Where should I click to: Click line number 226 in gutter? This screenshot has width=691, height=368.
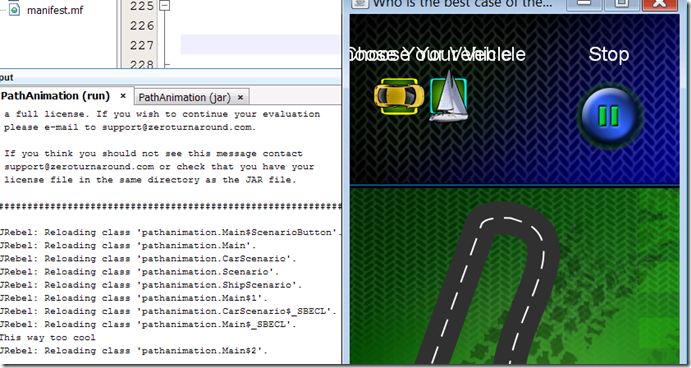142,26
